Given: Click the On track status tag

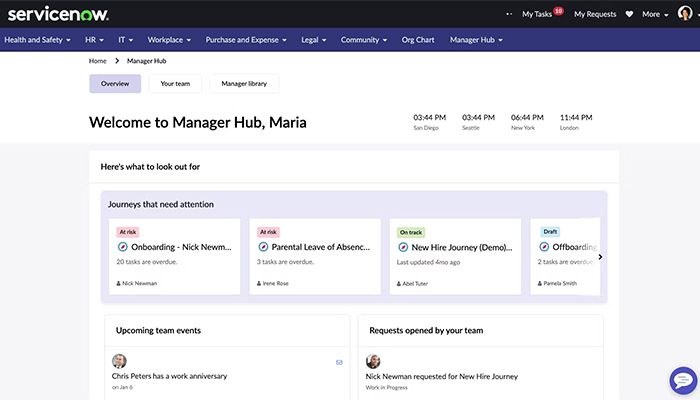Looking at the screenshot, I should tap(411, 233).
